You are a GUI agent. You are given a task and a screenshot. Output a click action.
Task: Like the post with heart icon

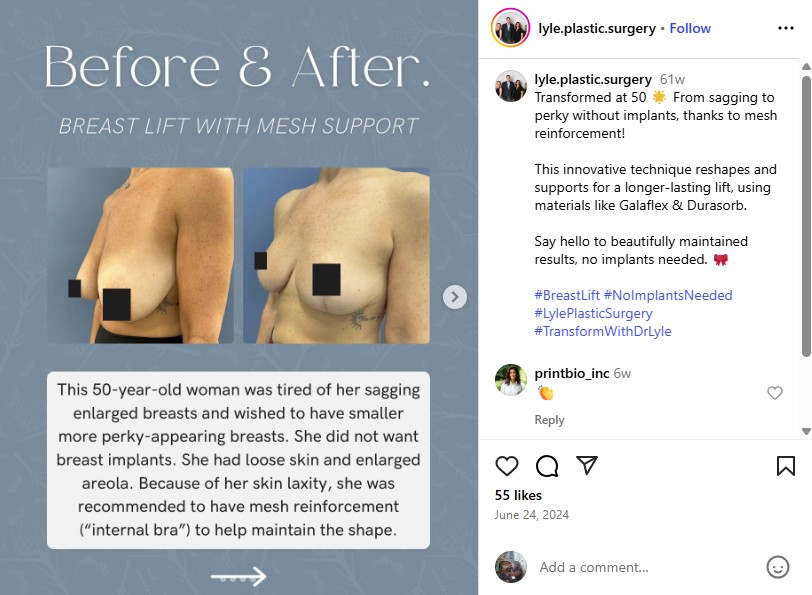(x=506, y=466)
